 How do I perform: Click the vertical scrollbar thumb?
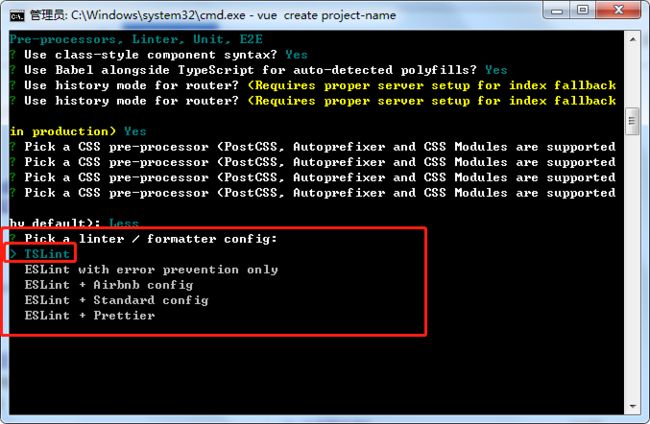pyautogui.click(x=633, y=121)
